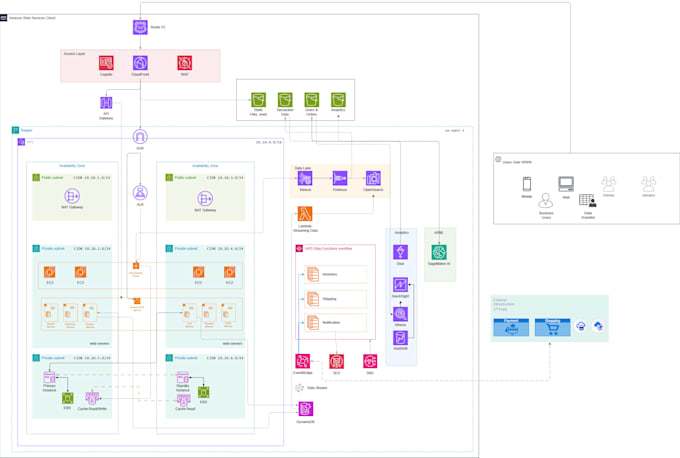This screenshot has width=680, height=458.
Task: Click the Notification step in Step Functions workflow
Action: coord(335,323)
